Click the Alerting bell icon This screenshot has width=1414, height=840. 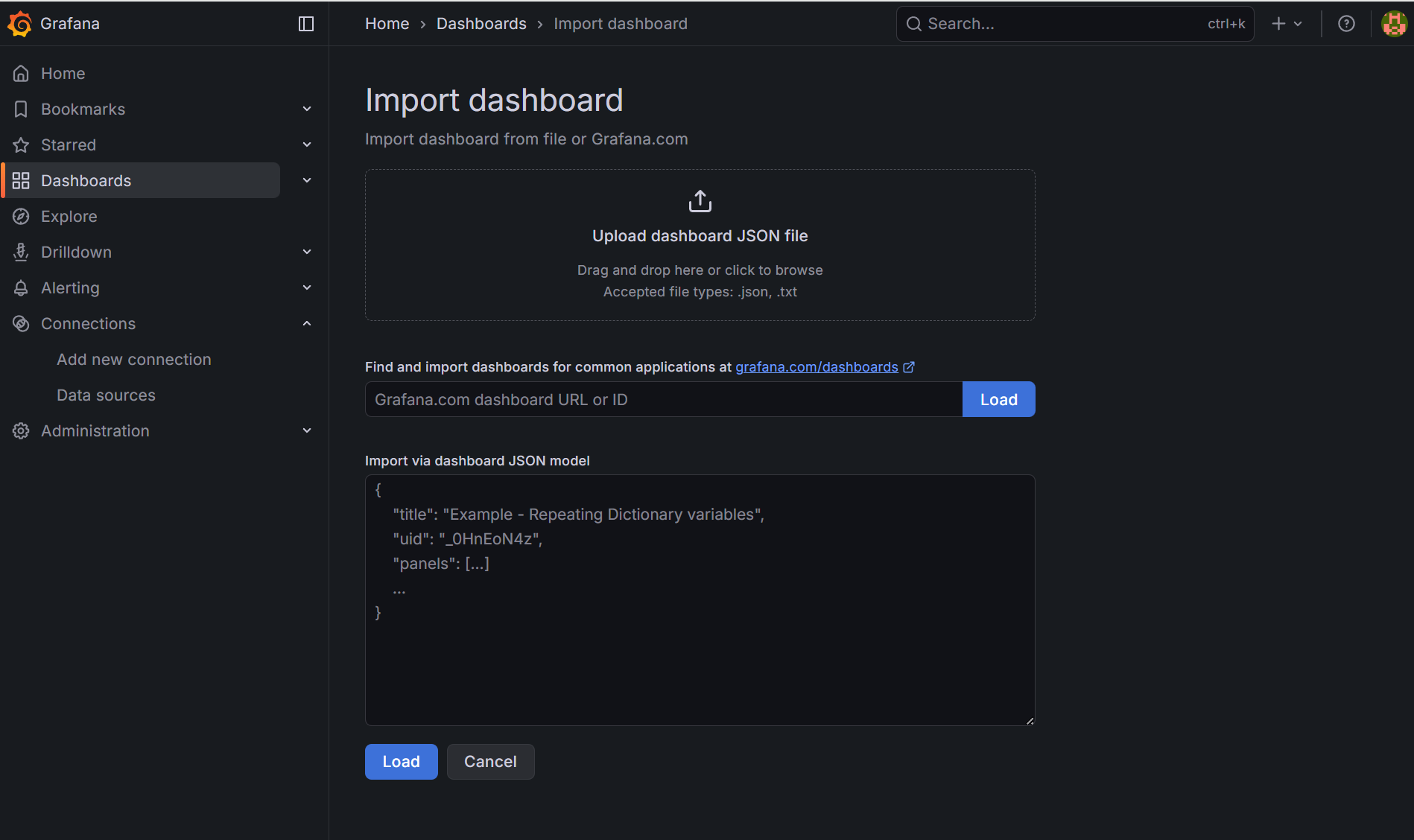[x=21, y=288]
